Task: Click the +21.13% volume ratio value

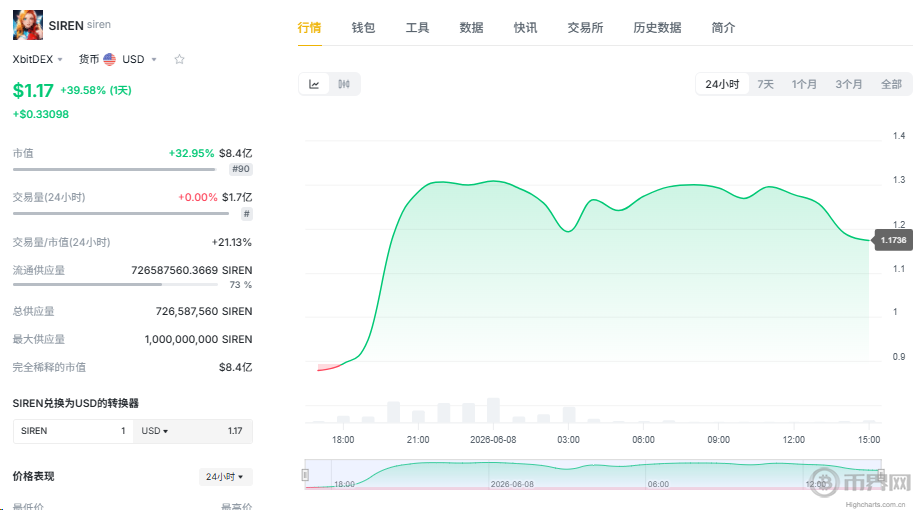Action: [232, 242]
